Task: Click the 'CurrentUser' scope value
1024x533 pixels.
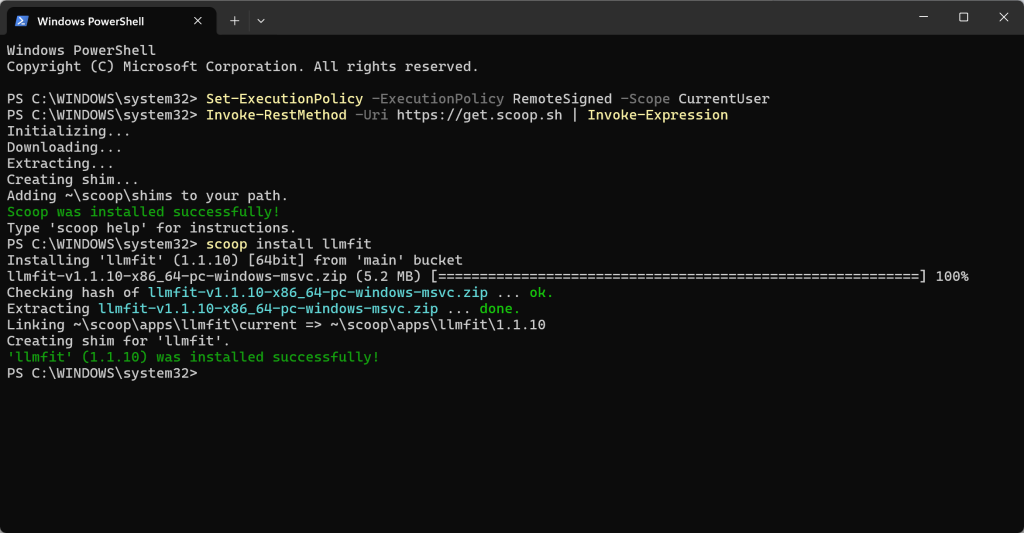Action: click(x=724, y=99)
